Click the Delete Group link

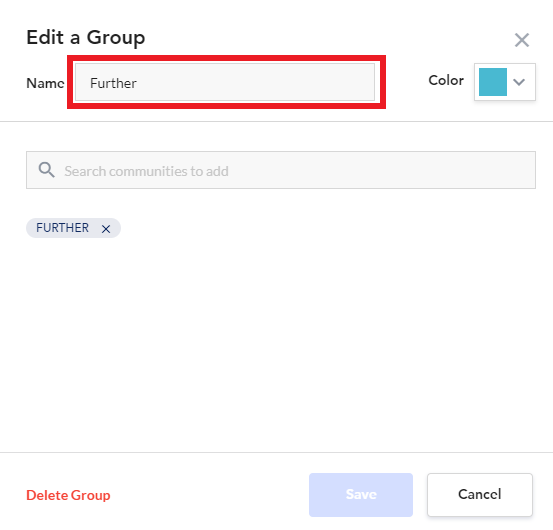coord(68,495)
